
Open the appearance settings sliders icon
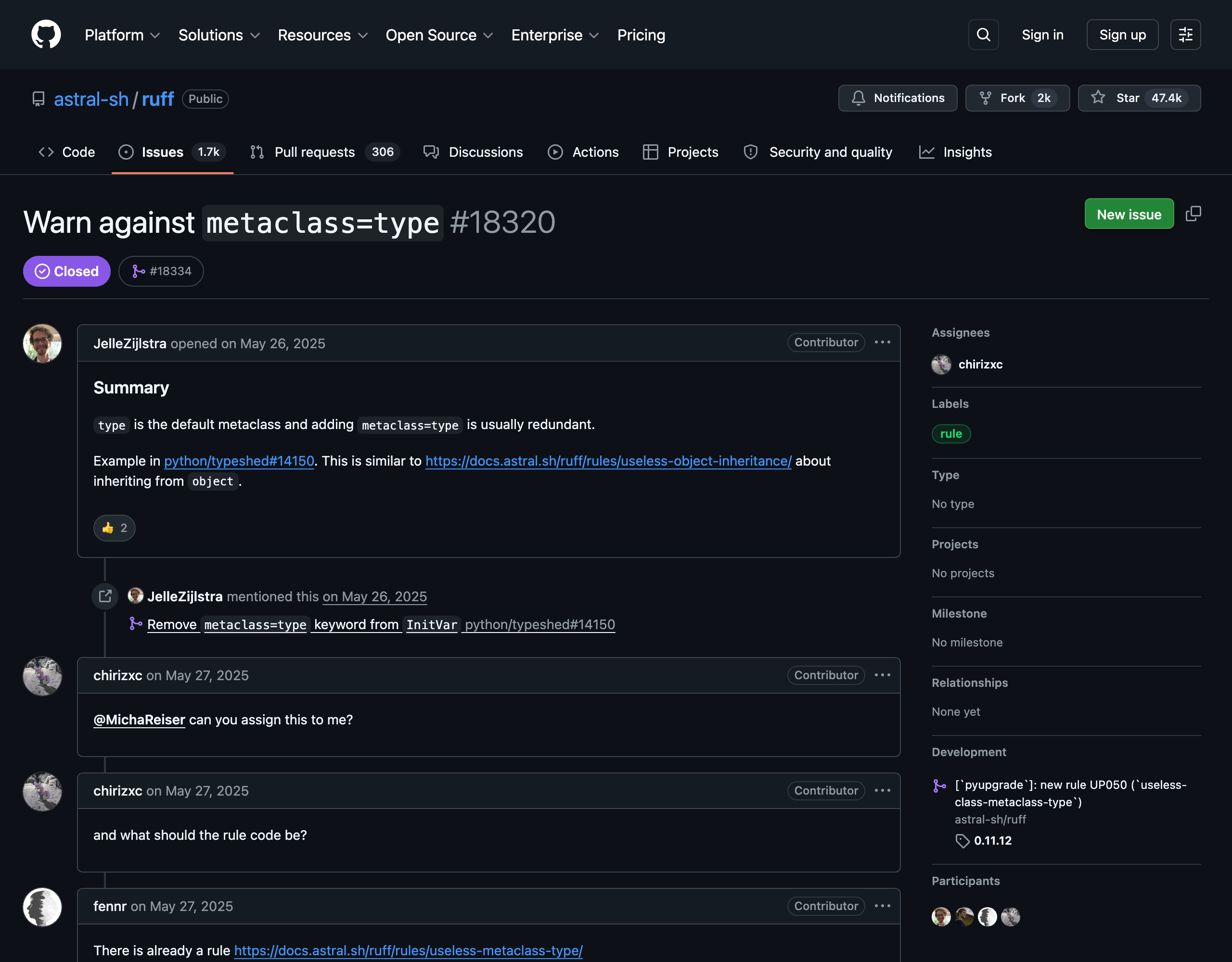[1185, 35]
